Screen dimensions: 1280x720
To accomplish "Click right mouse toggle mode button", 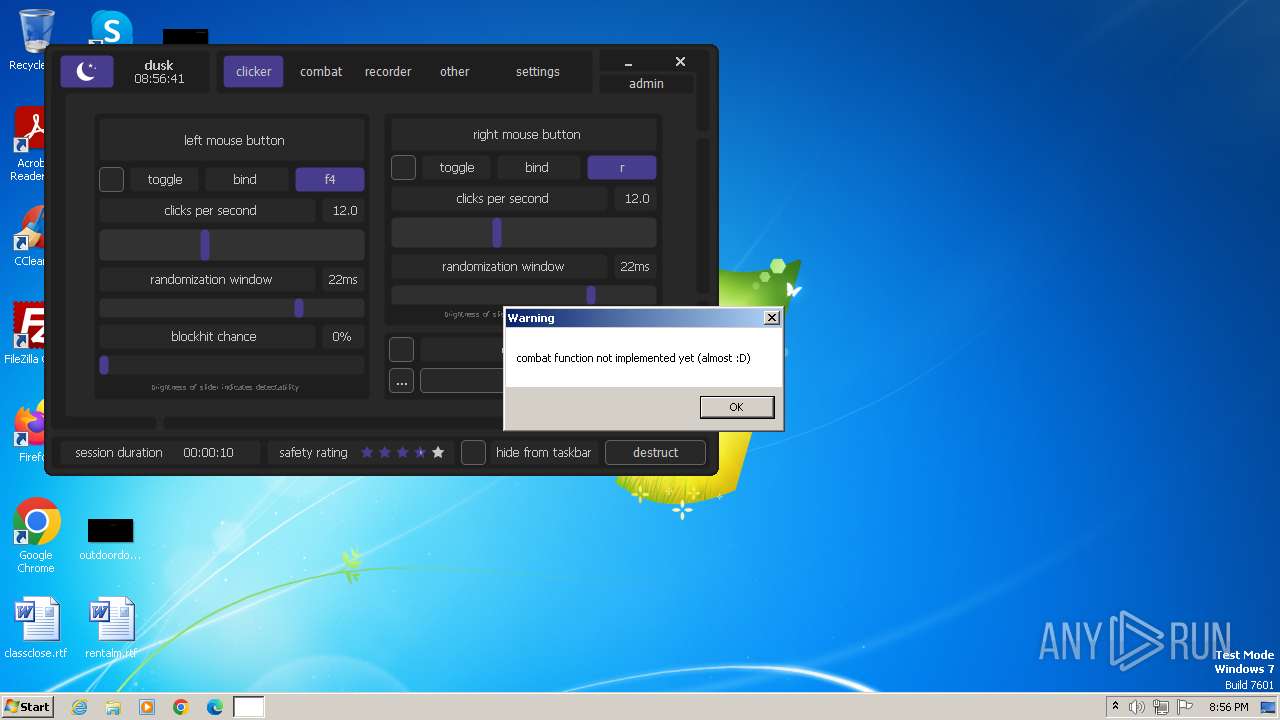I will 457,167.
